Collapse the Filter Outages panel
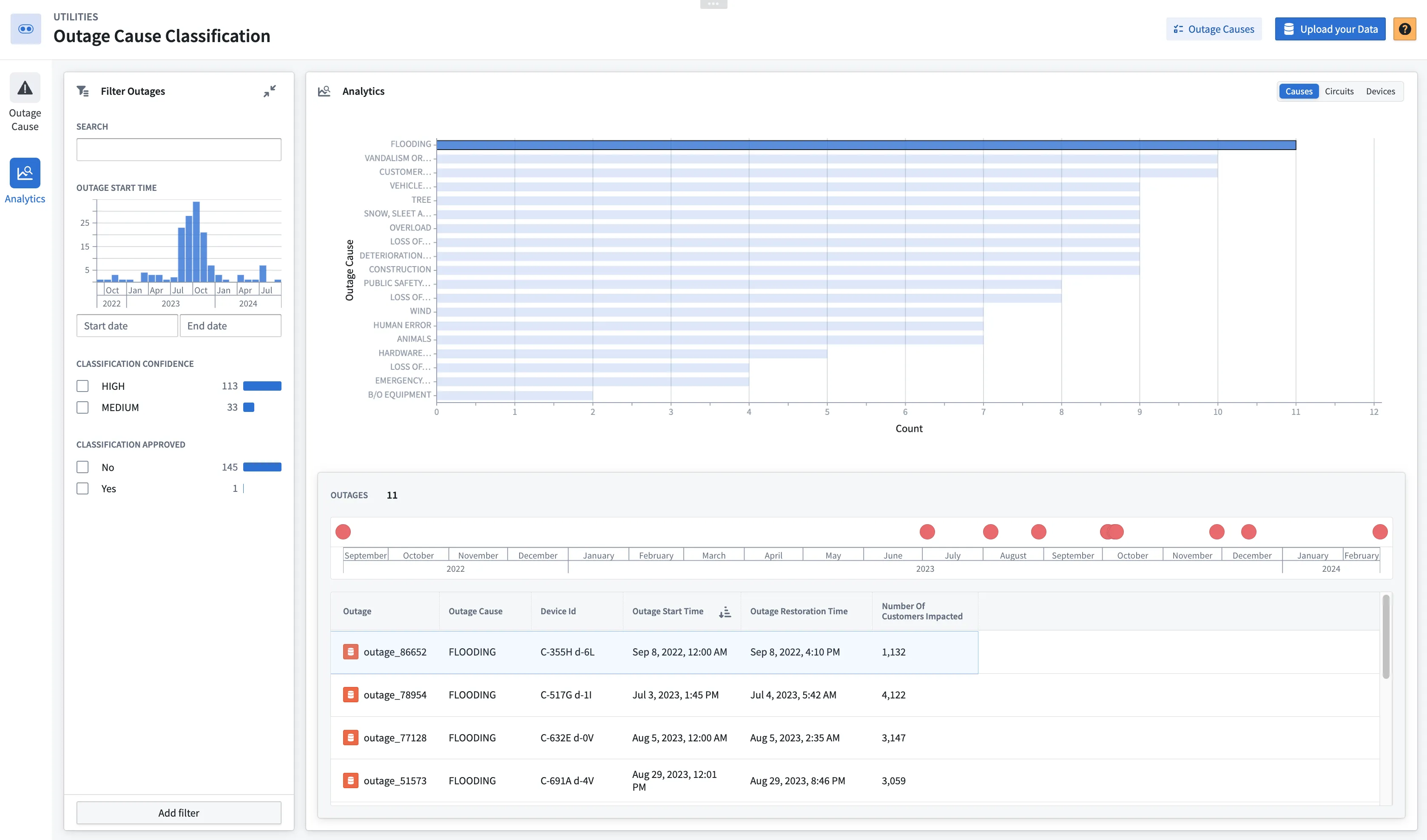 pyautogui.click(x=270, y=91)
